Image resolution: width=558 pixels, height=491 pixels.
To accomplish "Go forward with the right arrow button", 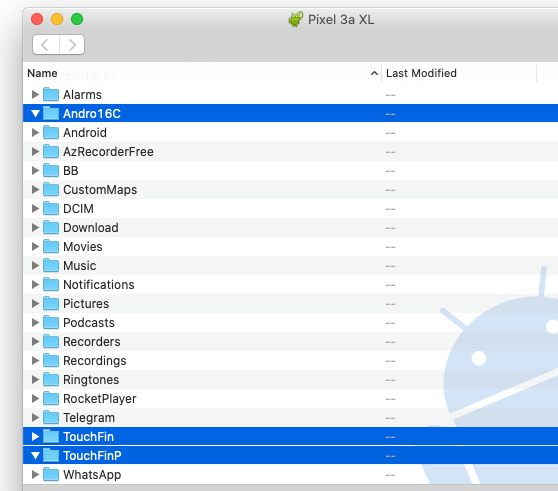I will [72, 45].
